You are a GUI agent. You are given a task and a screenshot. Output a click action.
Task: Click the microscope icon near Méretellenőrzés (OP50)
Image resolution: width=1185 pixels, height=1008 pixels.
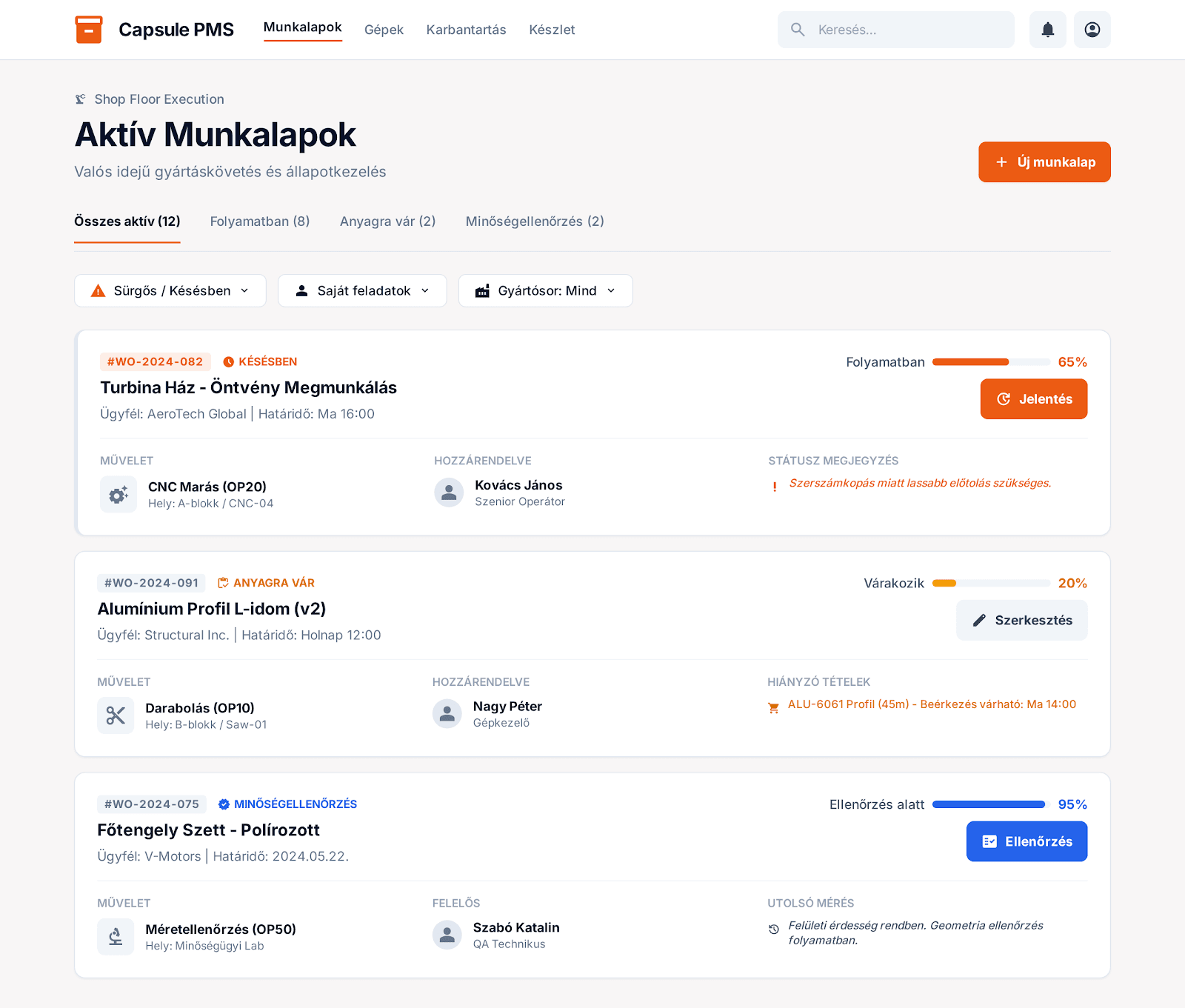point(116,936)
